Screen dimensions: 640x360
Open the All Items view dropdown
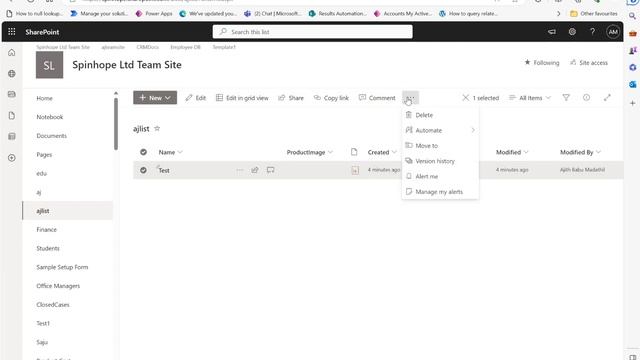530,98
